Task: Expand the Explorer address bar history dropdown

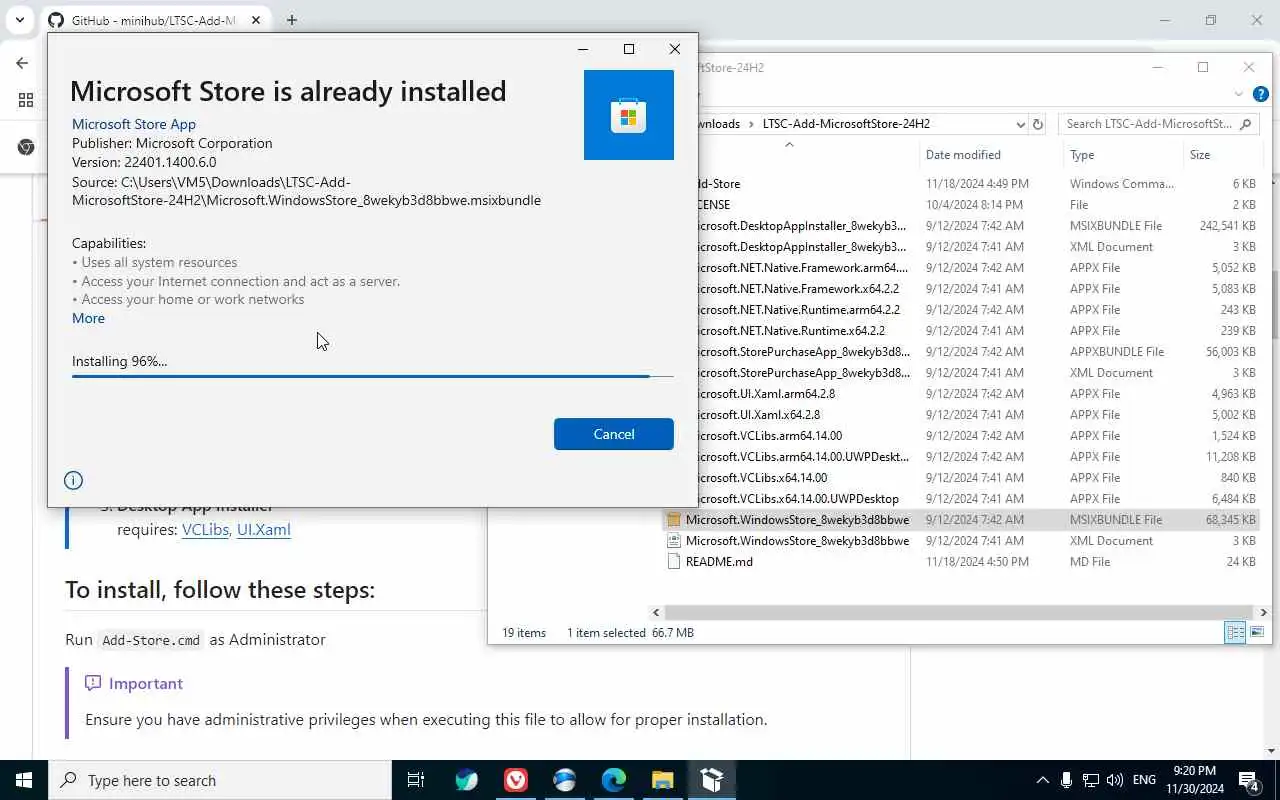Action: pos(1020,124)
